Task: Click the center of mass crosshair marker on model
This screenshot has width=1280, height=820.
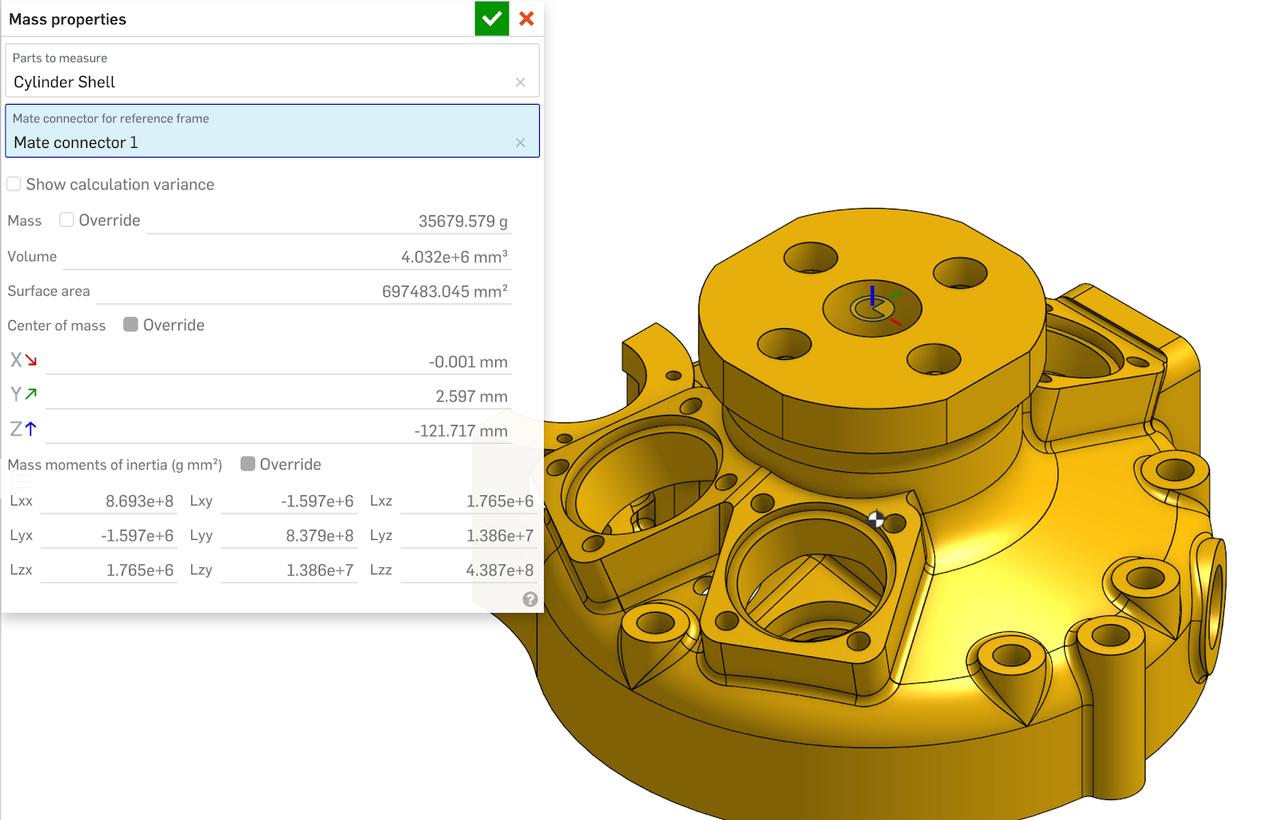Action: (877, 519)
